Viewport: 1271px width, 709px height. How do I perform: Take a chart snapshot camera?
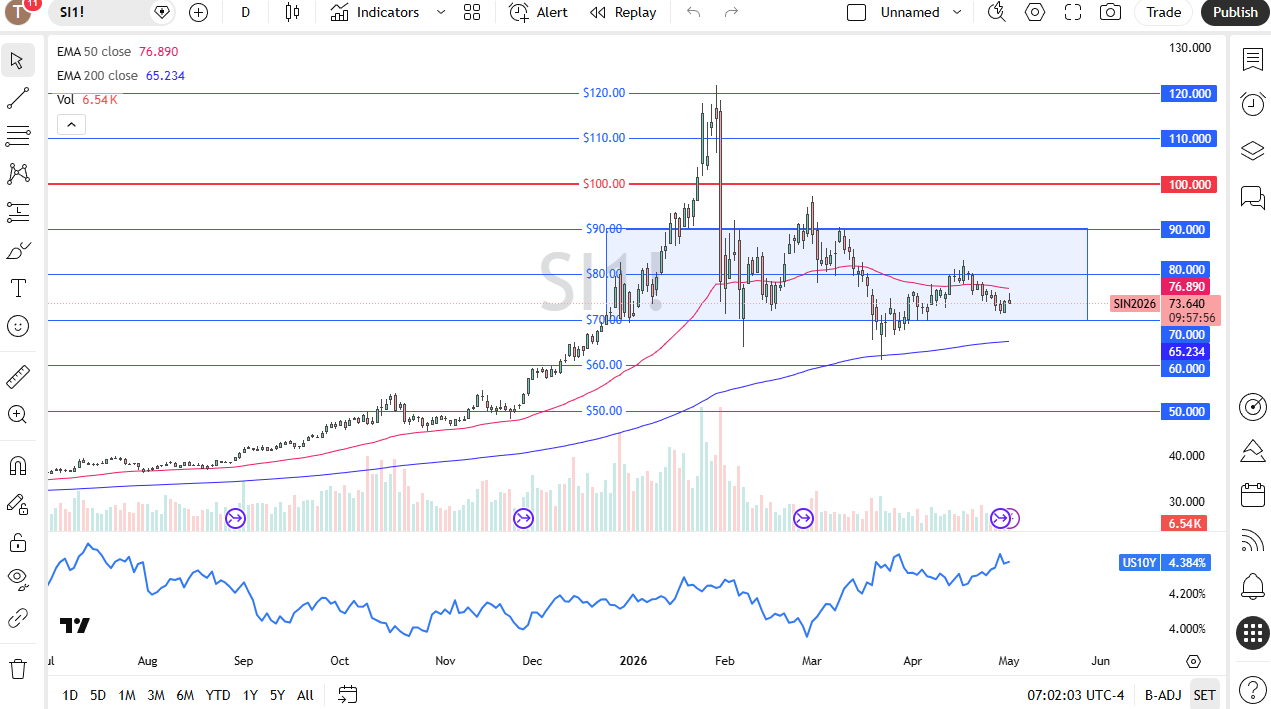coord(1110,12)
